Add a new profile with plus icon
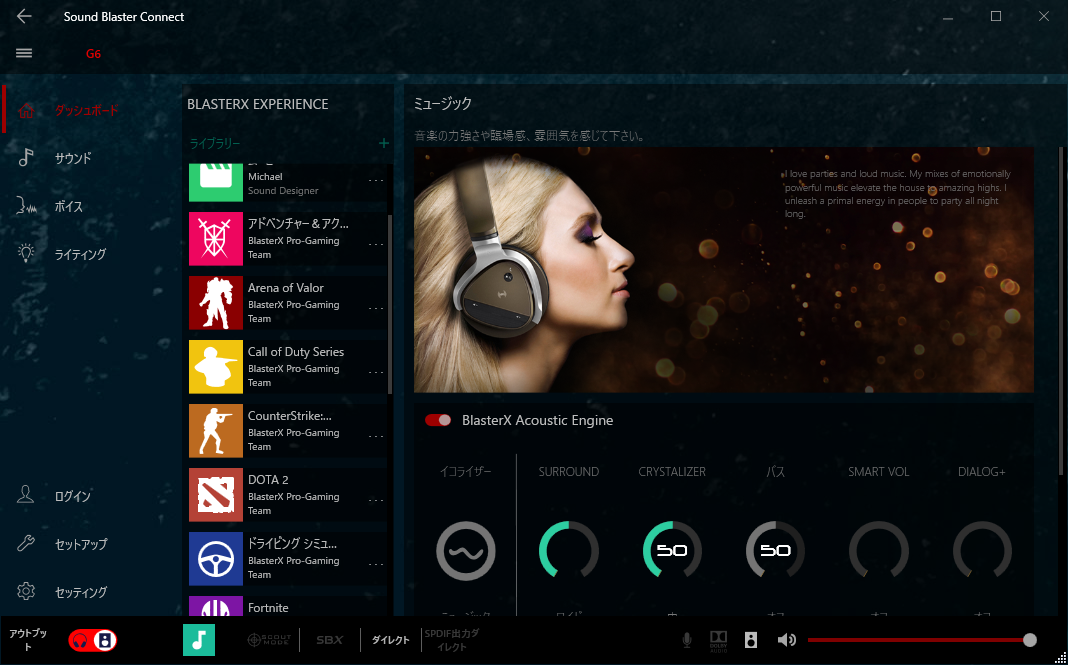1068x665 pixels. [384, 143]
